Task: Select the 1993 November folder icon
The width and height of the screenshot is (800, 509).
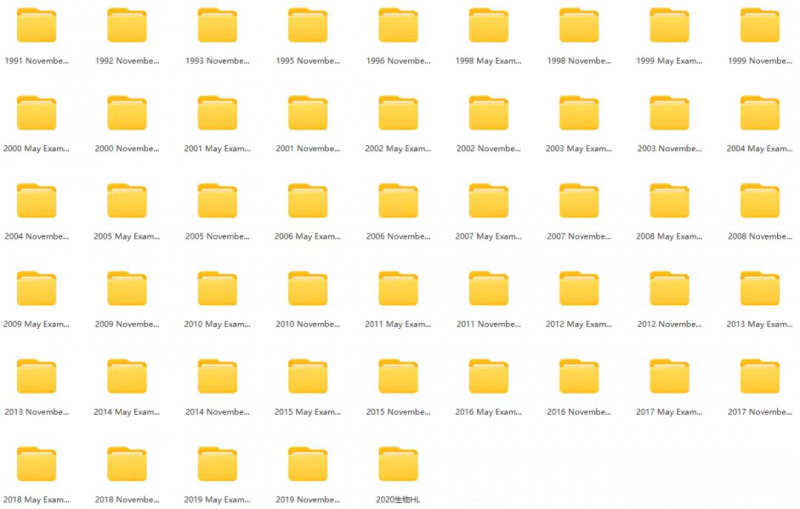Action: click(x=217, y=25)
